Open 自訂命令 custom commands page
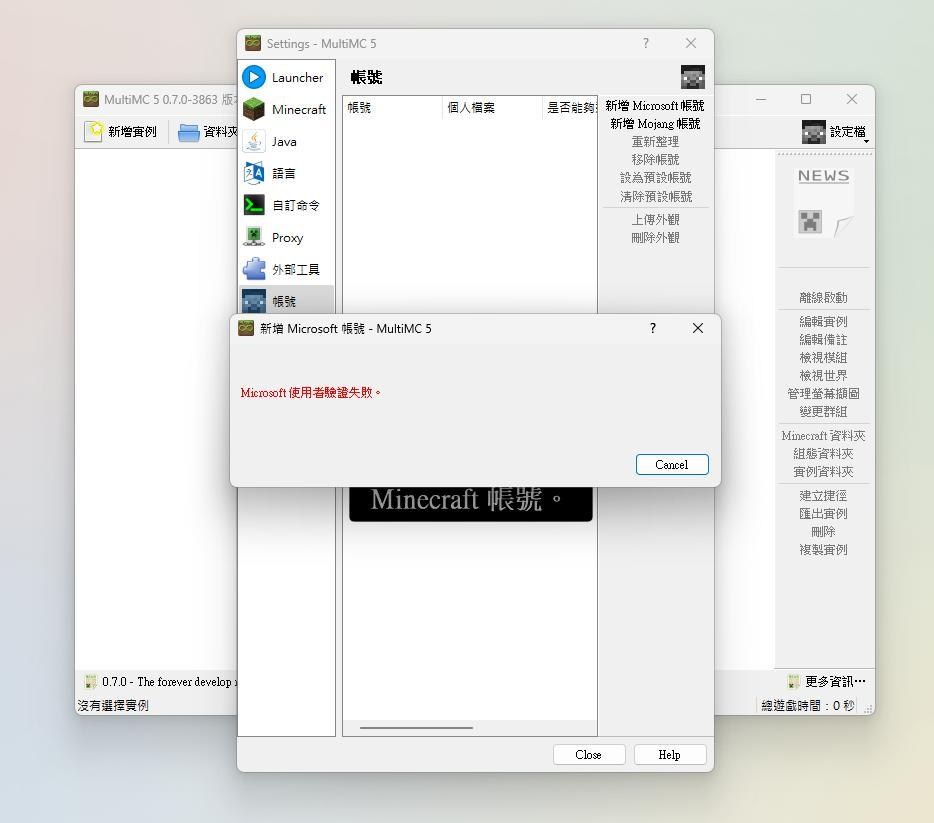The height and width of the screenshot is (823, 934). pos(287,205)
